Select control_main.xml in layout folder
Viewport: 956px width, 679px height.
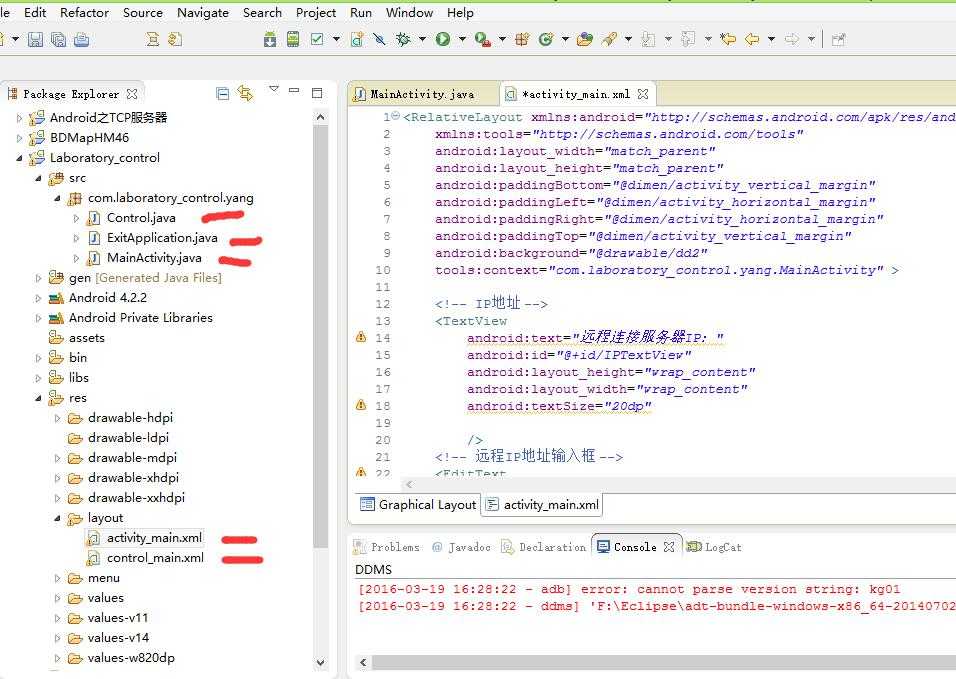(x=155, y=558)
